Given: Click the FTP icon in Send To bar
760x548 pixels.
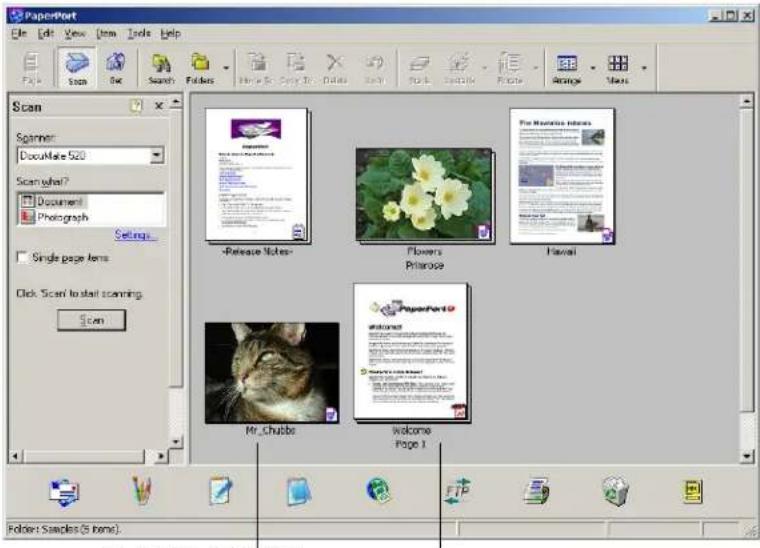Looking at the screenshot, I should click(458, 491).
